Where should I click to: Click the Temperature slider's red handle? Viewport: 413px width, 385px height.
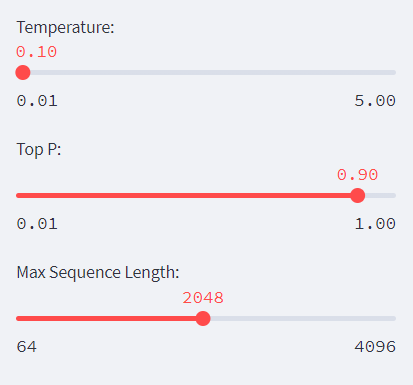(23, 72)
